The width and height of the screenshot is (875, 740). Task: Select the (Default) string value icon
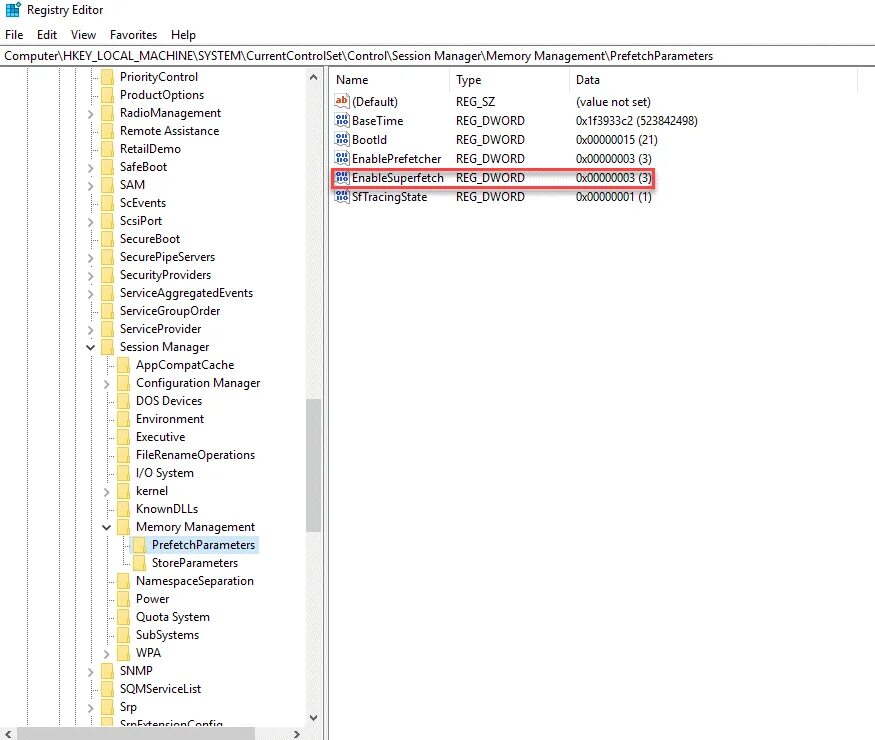point(342,101)
